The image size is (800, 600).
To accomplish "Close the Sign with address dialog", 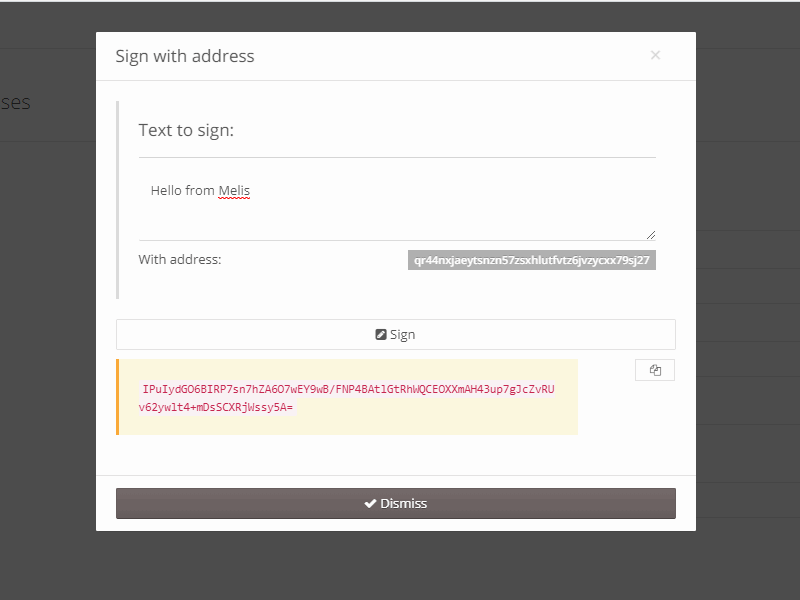I will tap(656, 55).
